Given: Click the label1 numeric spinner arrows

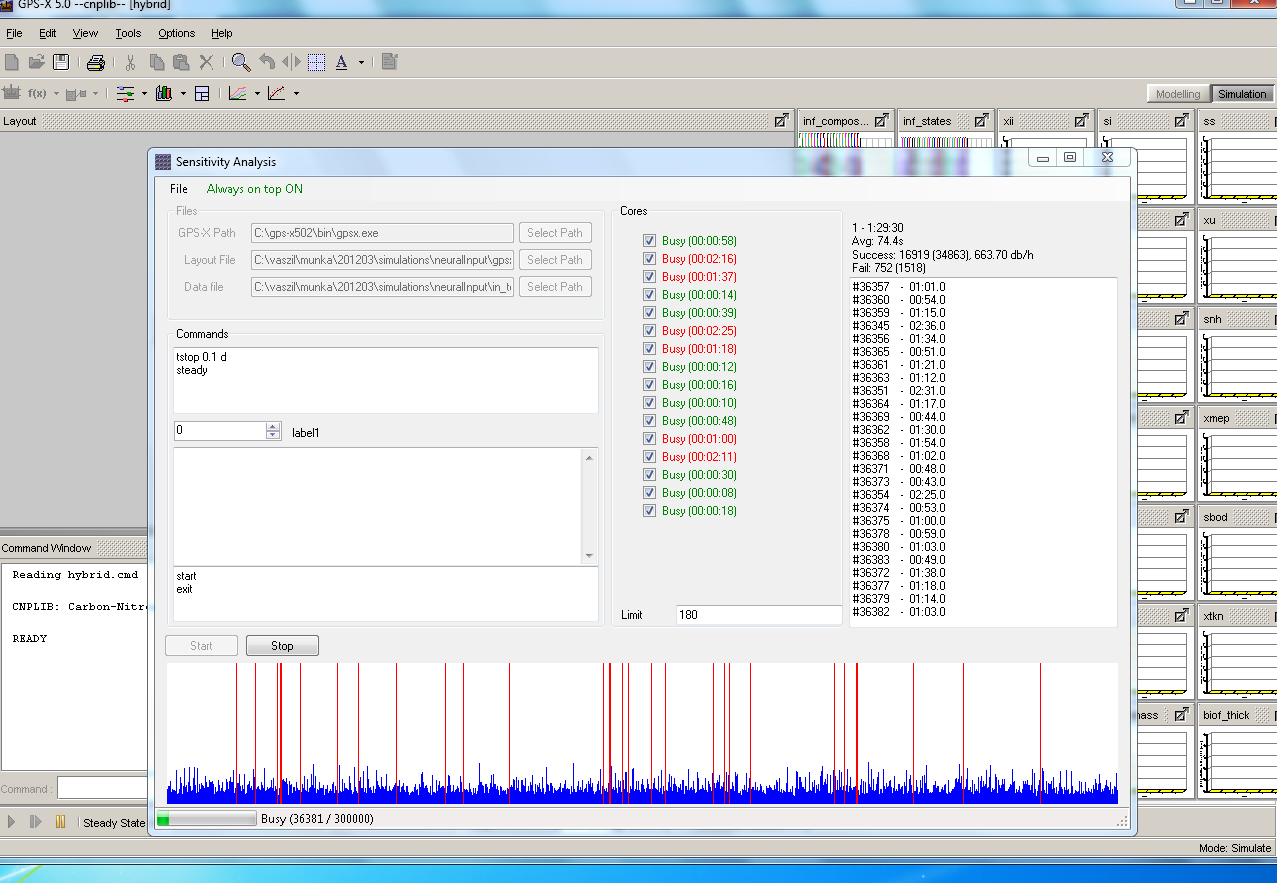Looking at the screenshot, I should 273,431.
